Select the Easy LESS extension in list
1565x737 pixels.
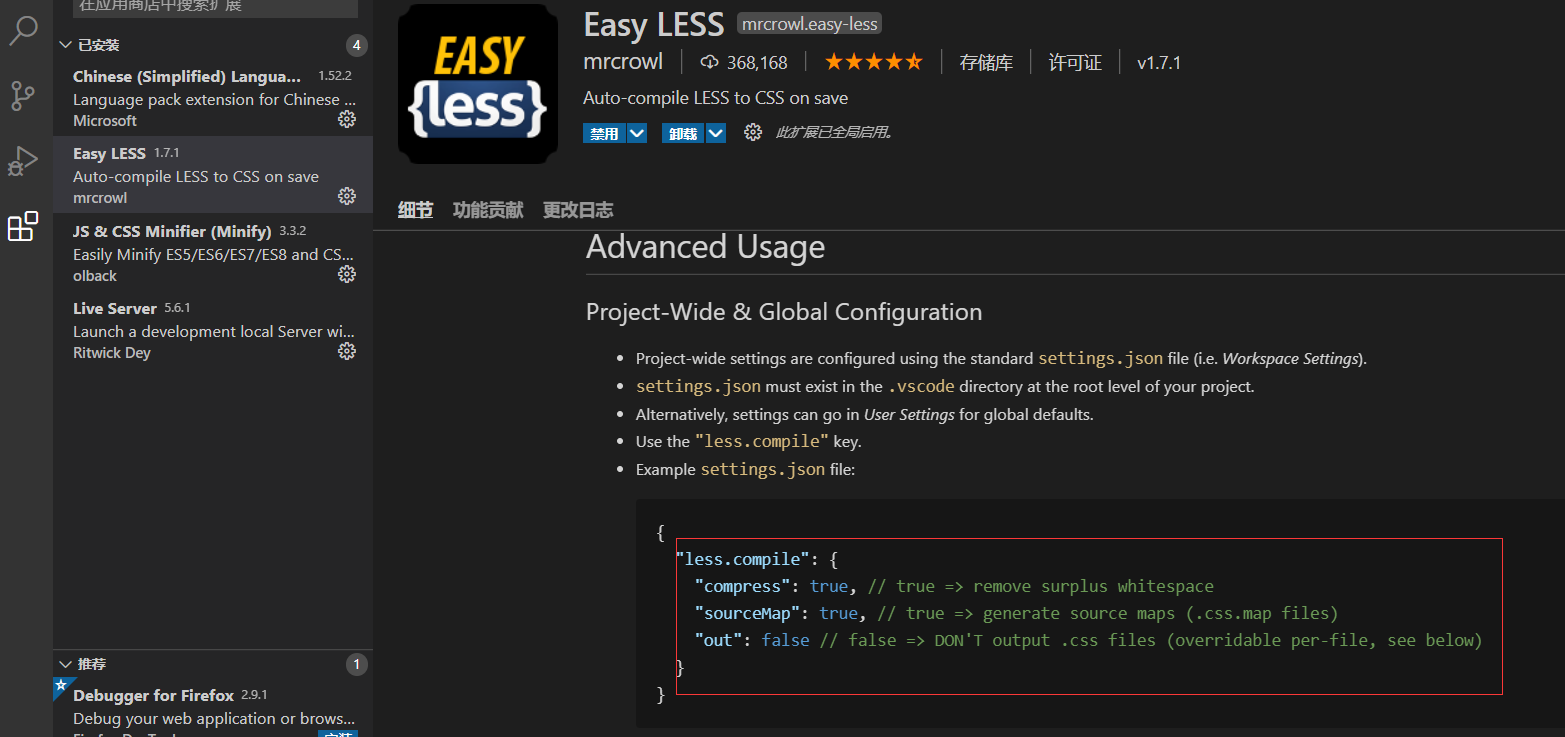[213, 175]
